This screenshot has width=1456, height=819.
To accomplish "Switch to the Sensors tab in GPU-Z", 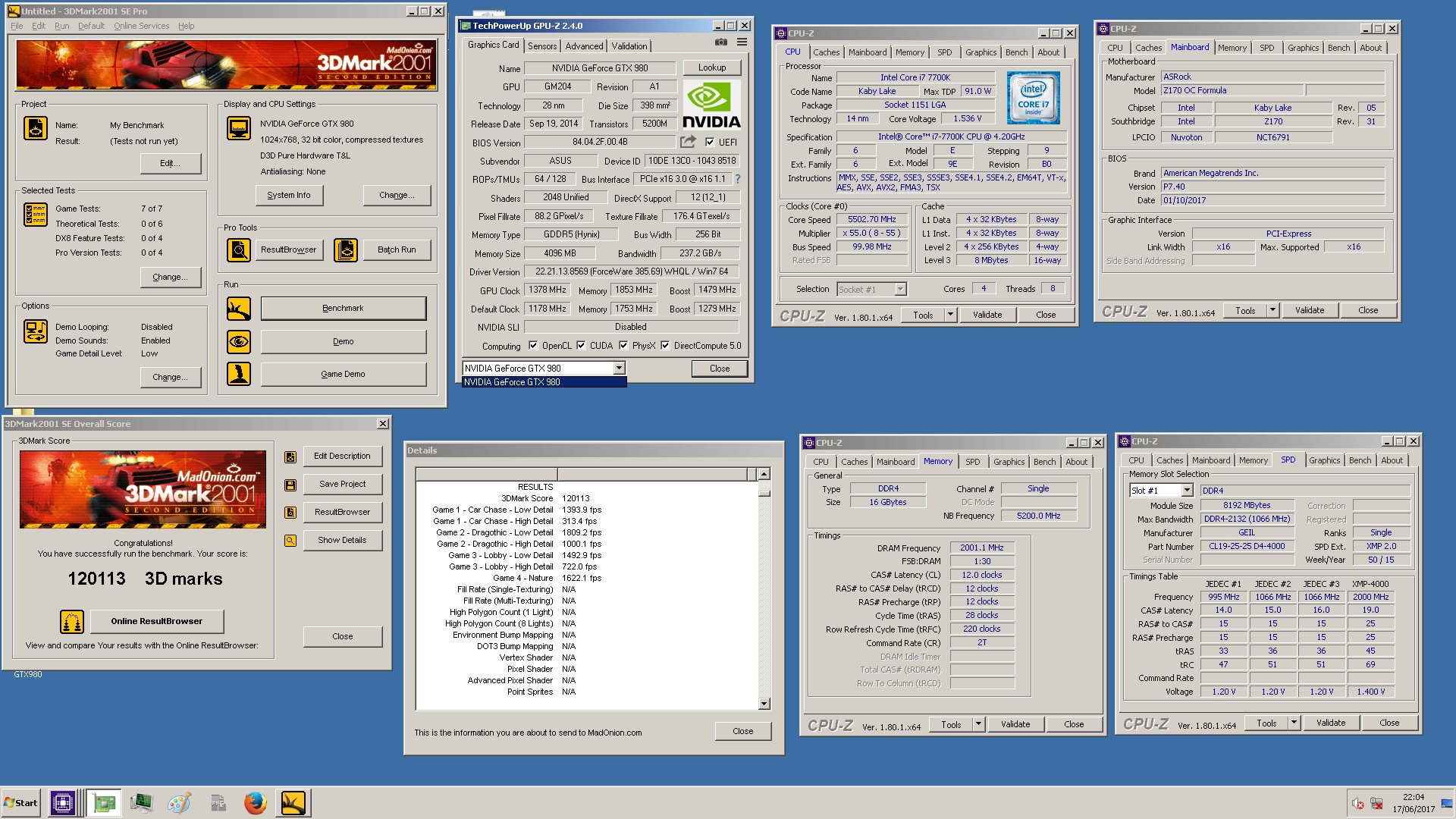I will (542, 46).
